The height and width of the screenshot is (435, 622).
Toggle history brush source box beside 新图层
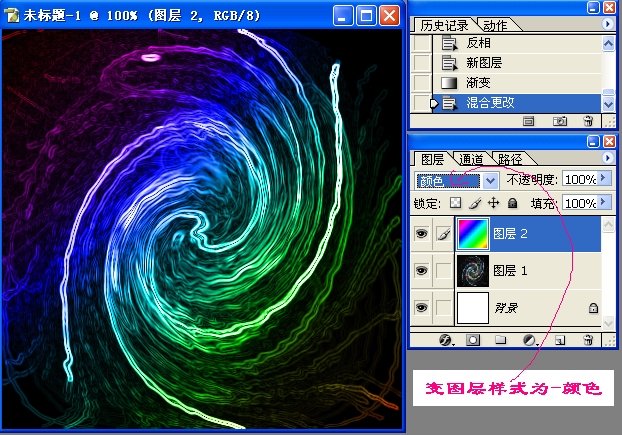422,63
